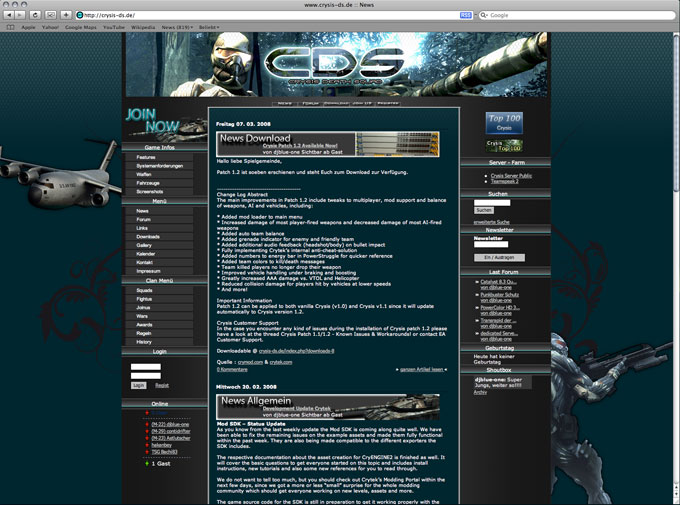Click the Ein / Austragen newsletter button
The width and height of the screenshot is (680, 505).
tap(499, 258)
